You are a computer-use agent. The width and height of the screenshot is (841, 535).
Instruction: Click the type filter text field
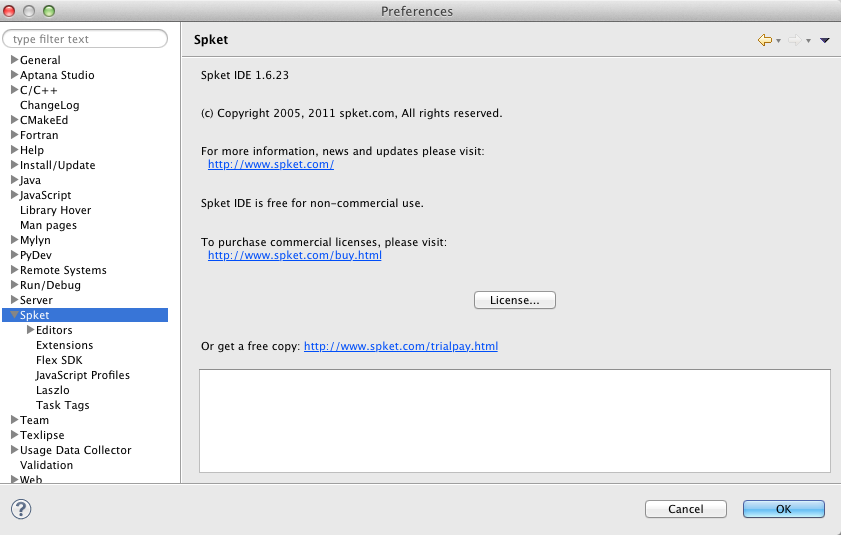(85, 39)
